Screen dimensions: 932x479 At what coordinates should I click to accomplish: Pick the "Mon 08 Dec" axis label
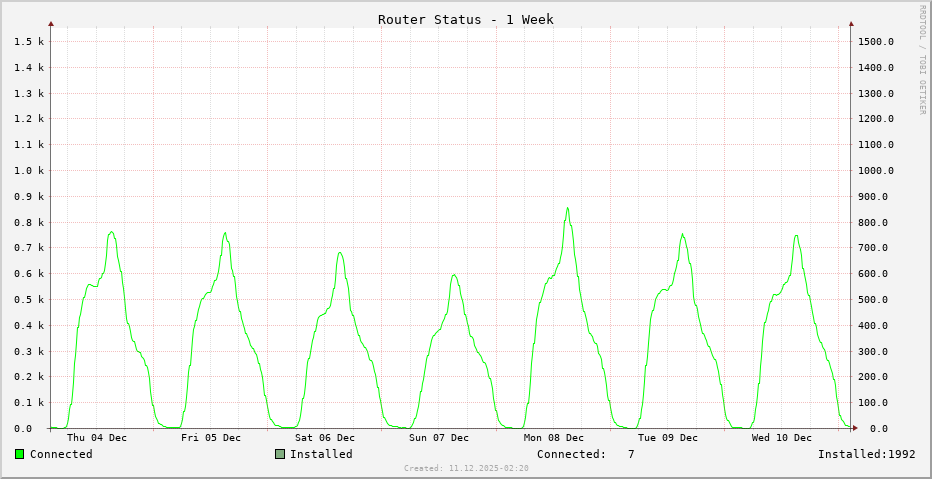554,437
